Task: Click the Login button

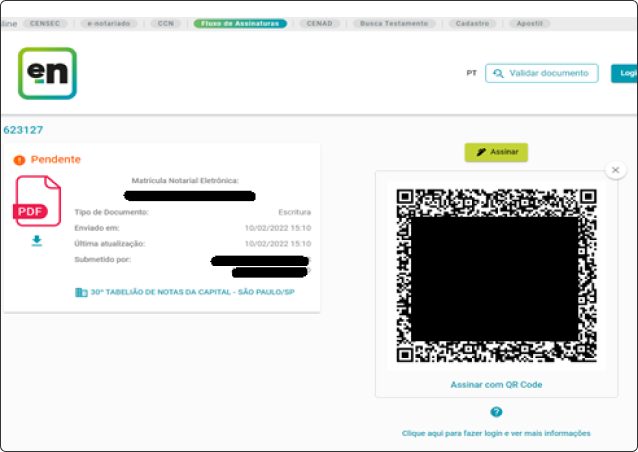Action: point(626,73)
